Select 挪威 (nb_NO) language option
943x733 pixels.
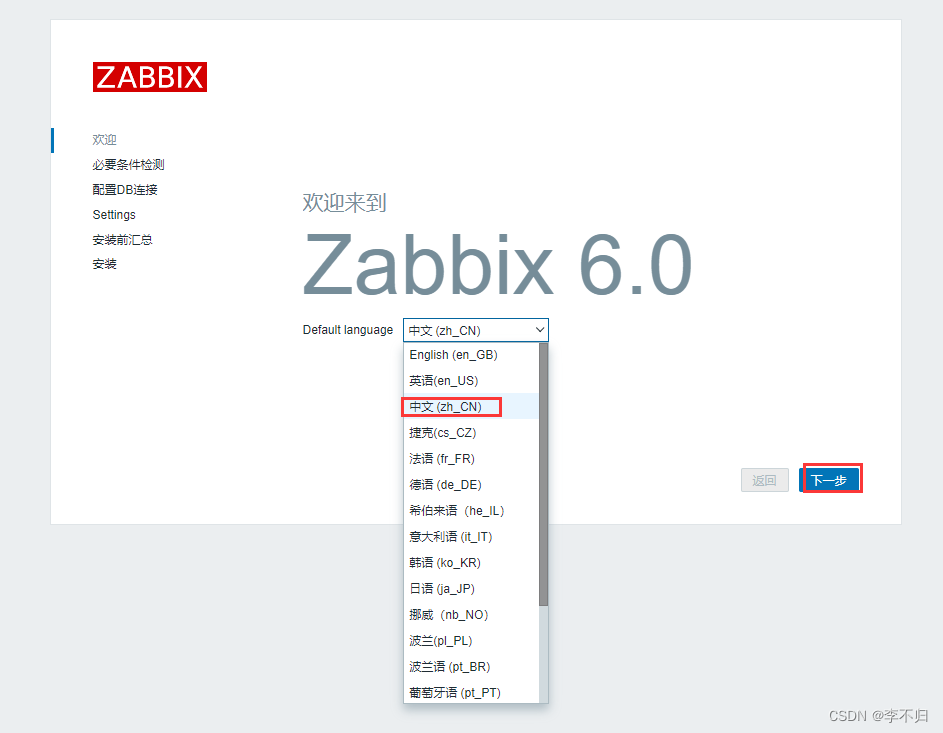(471, 615)
